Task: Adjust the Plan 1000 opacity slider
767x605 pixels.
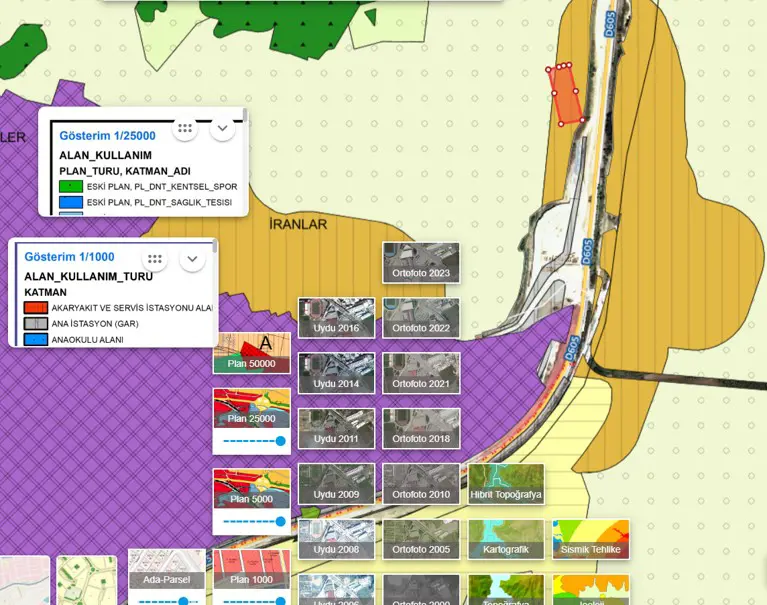Action: coord(254,601)
